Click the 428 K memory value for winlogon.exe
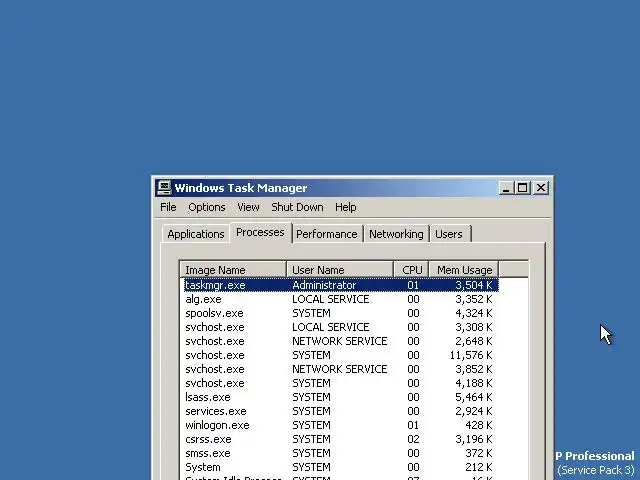640x480 pixels. [478, 425]
